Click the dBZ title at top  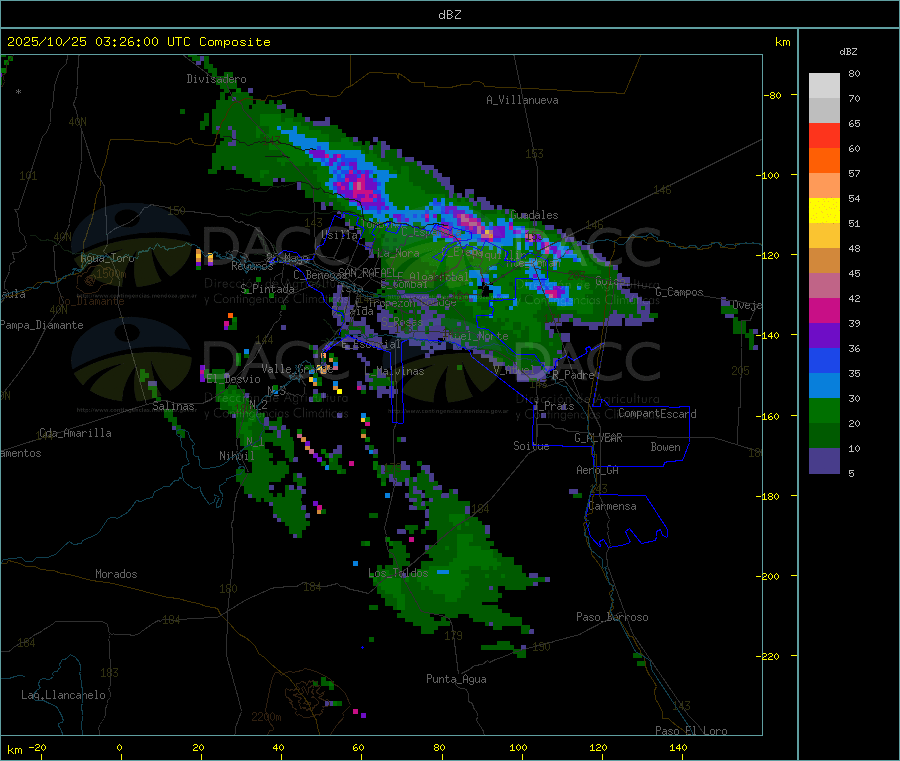[x=449, y=15]
